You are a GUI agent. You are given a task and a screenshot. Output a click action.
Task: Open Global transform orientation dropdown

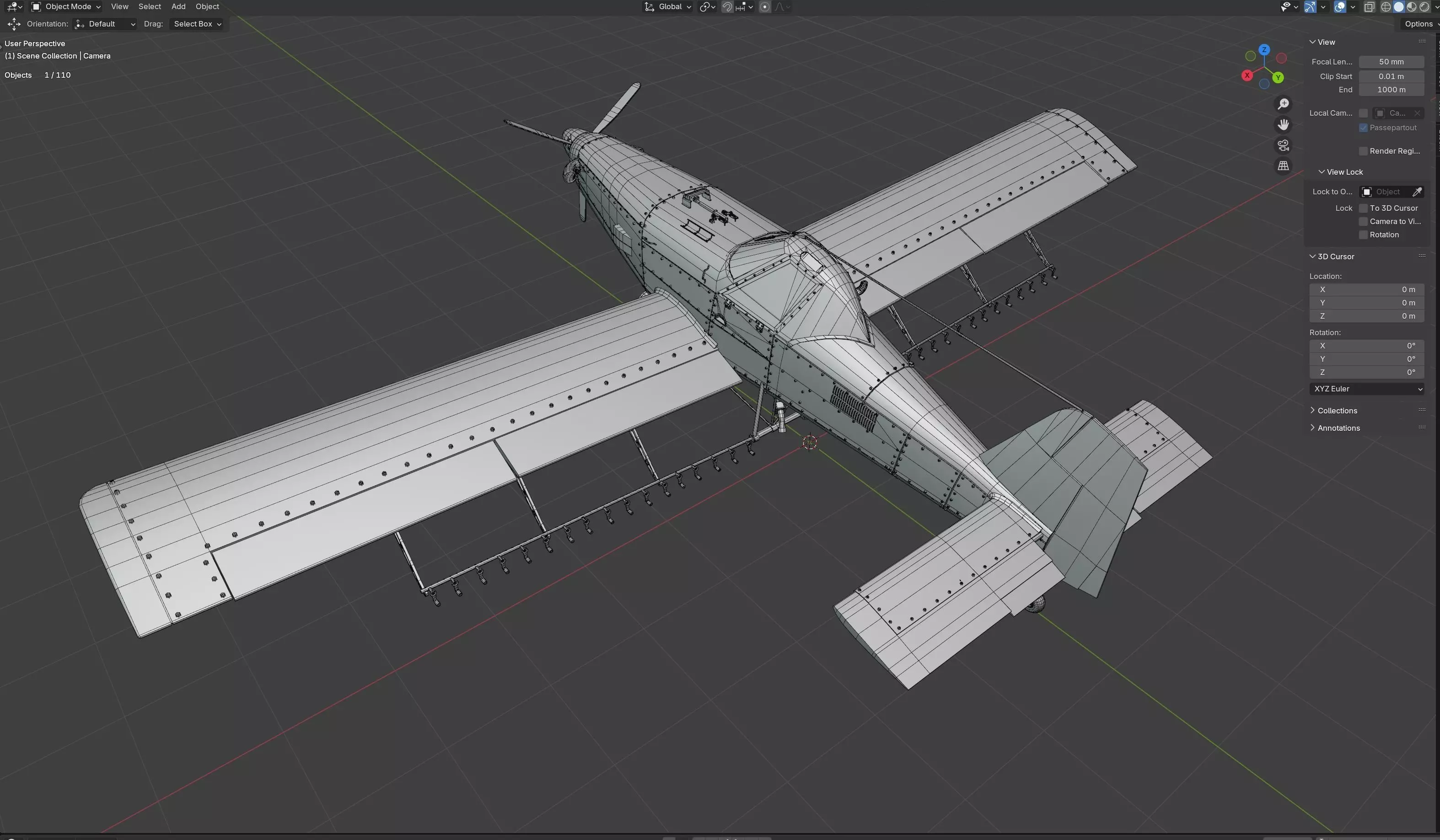point(667,7)
